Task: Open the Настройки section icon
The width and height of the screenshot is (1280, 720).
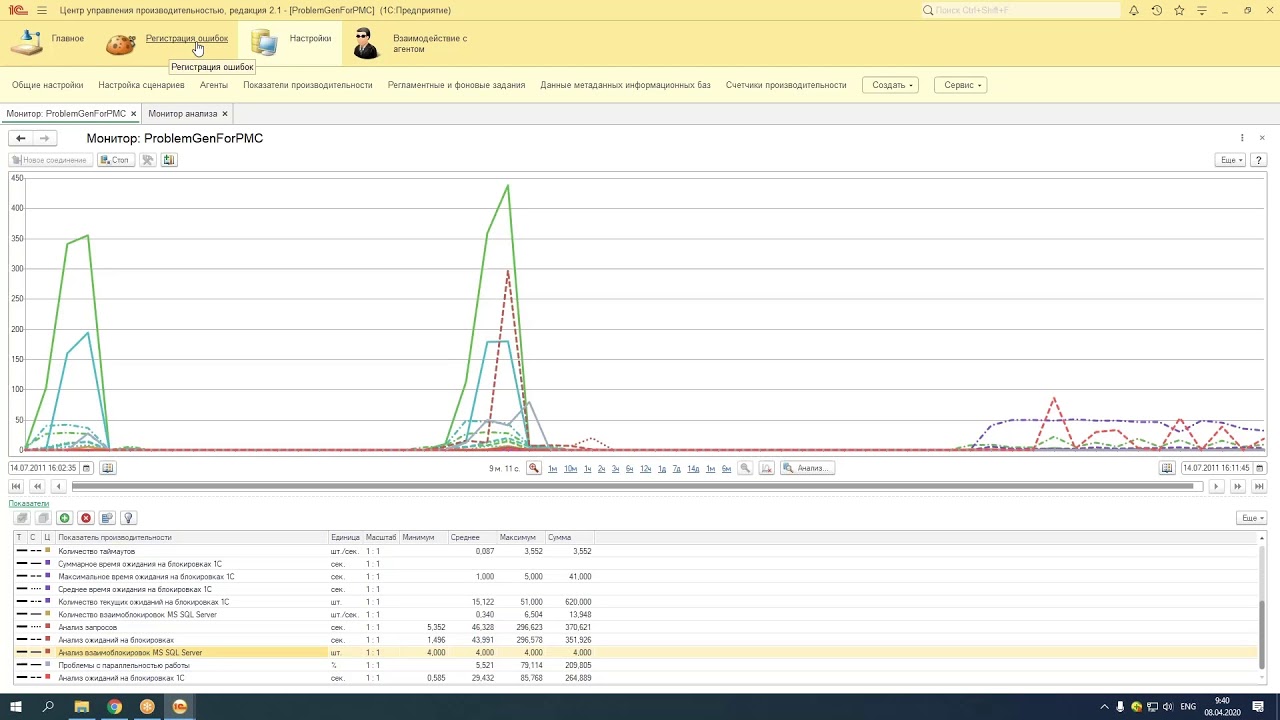Action: coord(265,42)
